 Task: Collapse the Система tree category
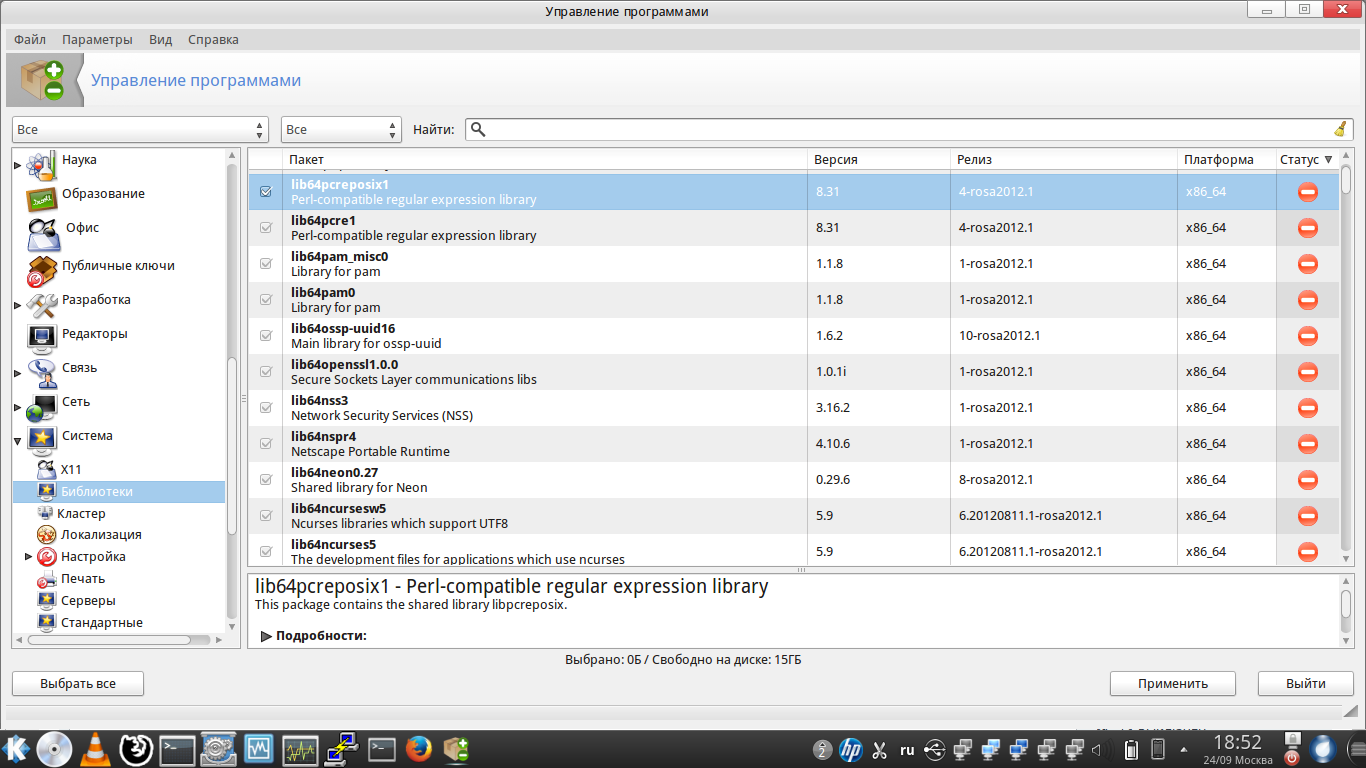18,437
